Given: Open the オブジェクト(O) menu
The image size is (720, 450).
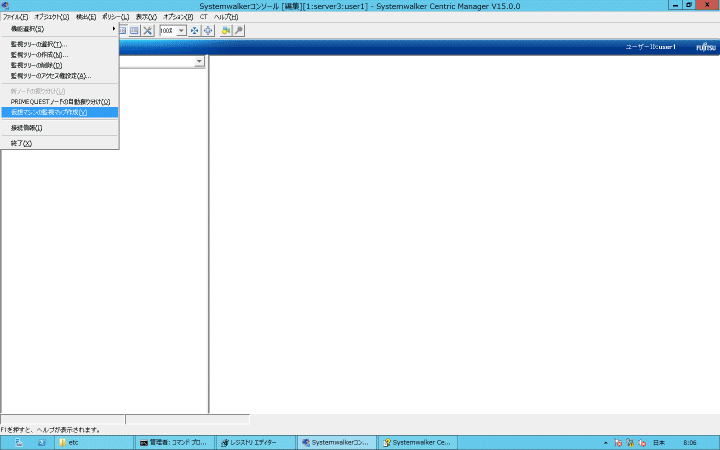Looking at the screenshot, I should tap(51, 17).
